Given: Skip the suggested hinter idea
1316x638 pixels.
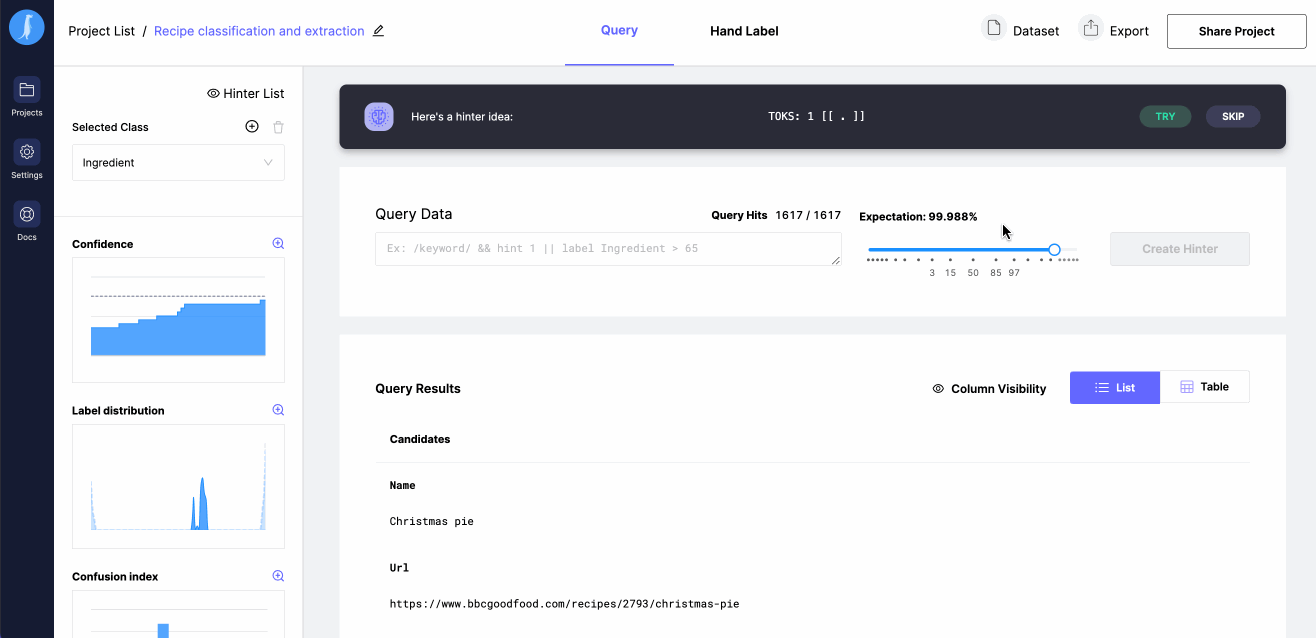Looking at the screenshot, I should tap(1233, 117).
